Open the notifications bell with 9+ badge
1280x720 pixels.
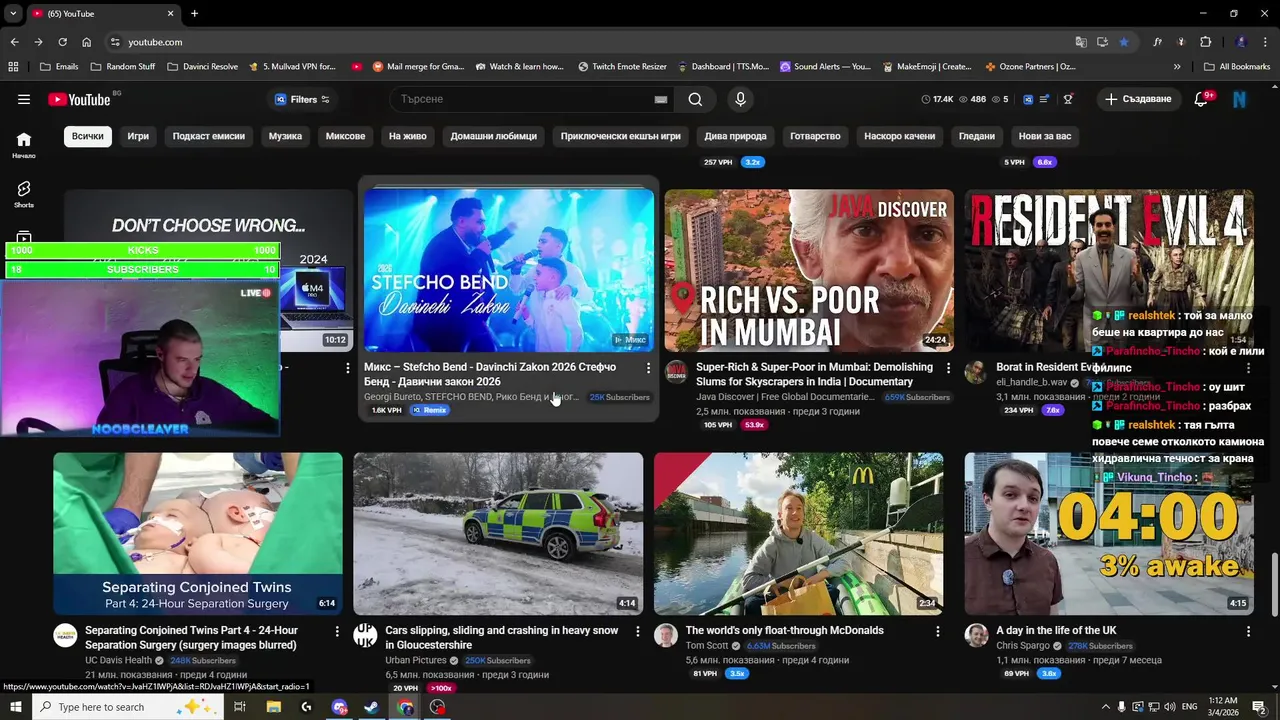[x=1202, y=99]
